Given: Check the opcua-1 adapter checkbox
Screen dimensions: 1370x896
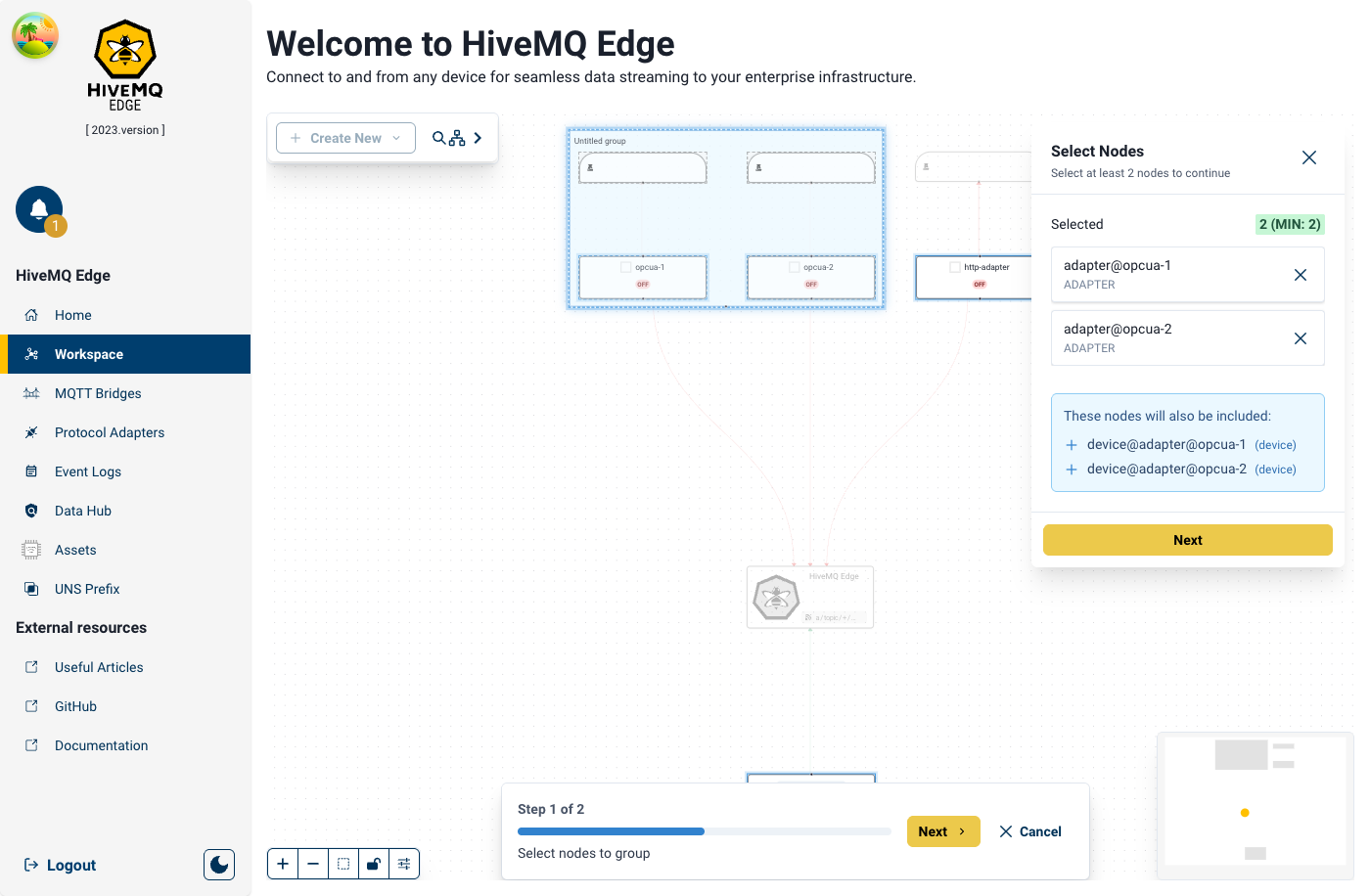Looking at the screenshot, I should point(624,266).
